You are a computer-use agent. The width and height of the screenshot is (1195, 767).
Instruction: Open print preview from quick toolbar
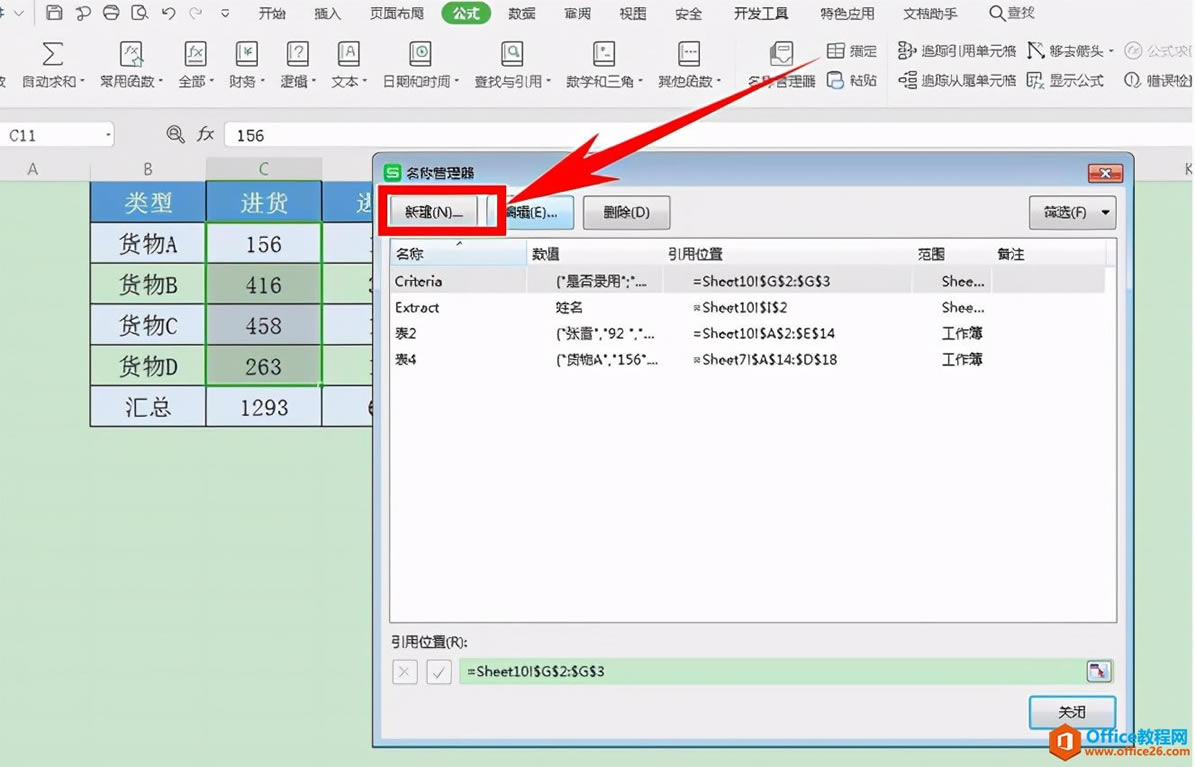139,13
